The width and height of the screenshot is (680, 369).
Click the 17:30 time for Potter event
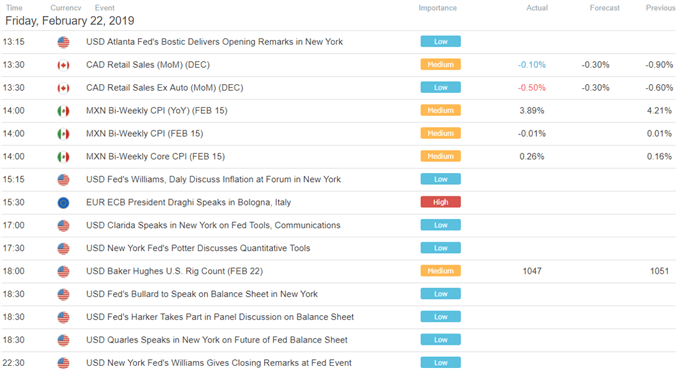pyautogui.click(x=13, y=248)
